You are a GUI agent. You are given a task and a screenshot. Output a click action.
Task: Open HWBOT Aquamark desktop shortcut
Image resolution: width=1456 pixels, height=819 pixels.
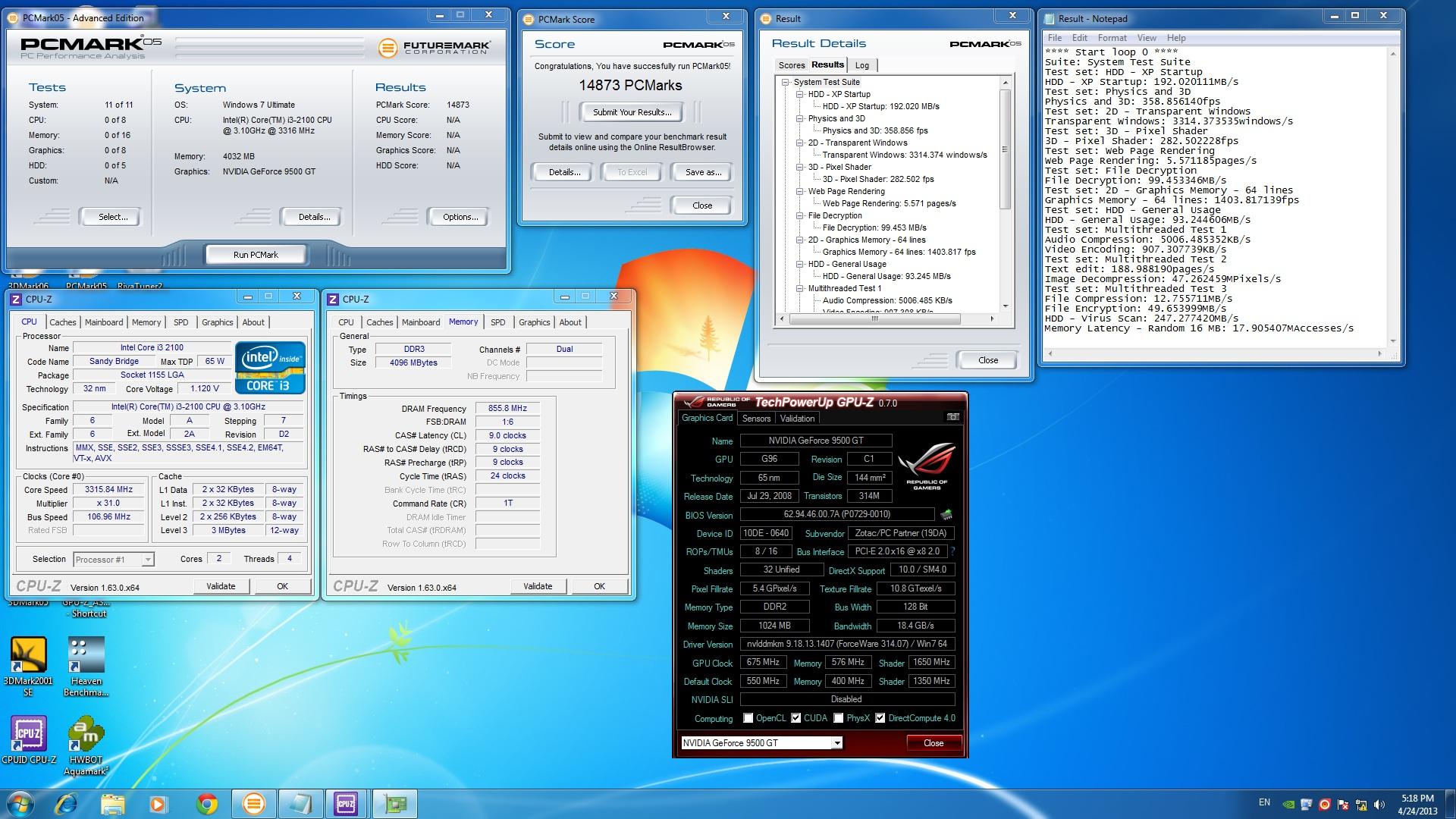click(86, 746)
